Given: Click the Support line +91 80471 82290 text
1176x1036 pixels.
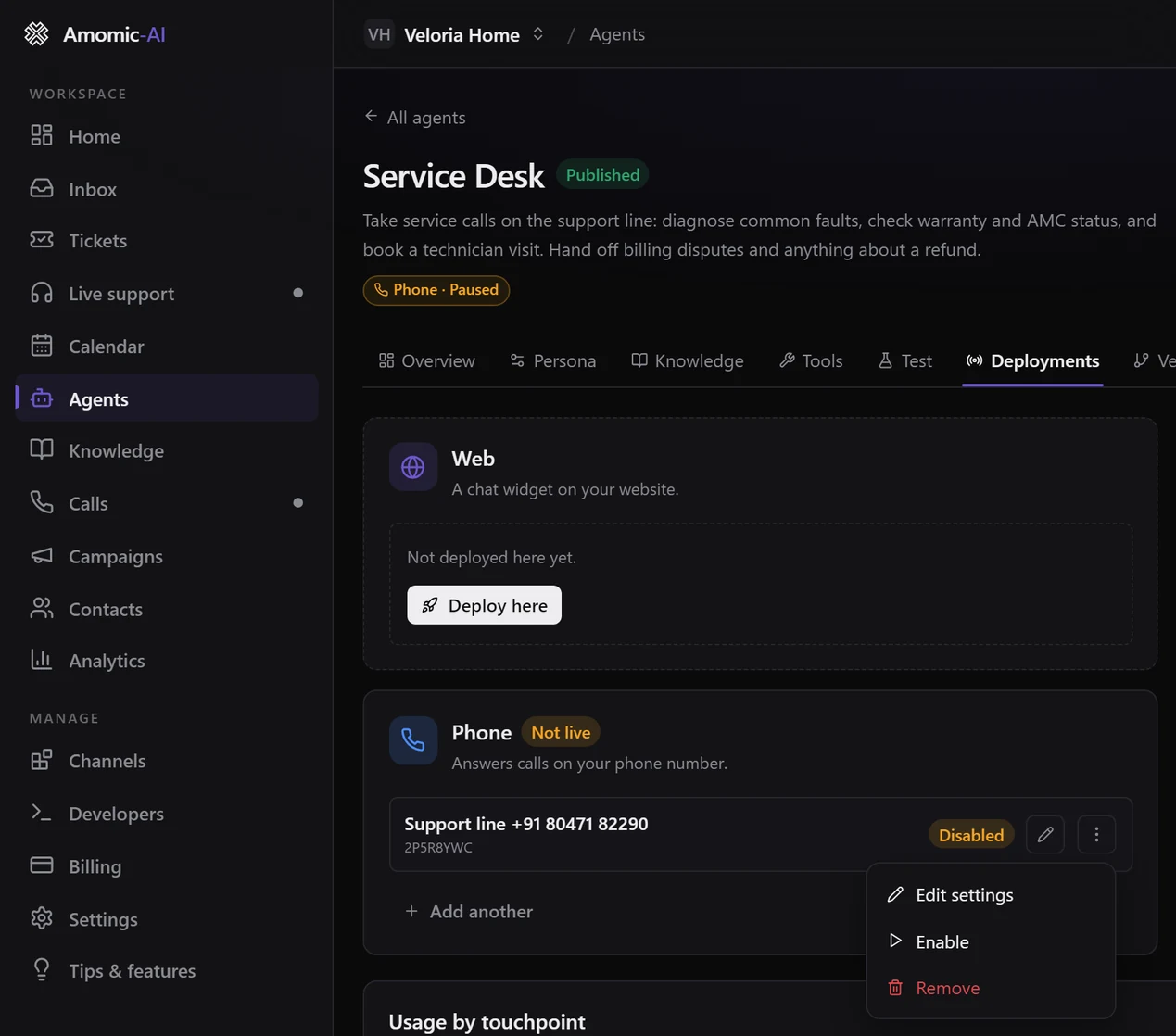Looking at the screenshot, I should coord(526,824).
